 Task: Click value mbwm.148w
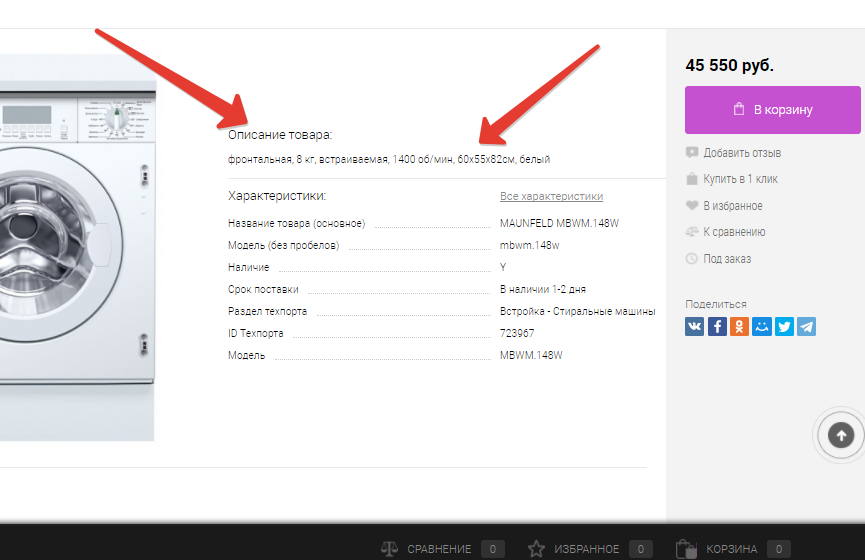tap(530, 245)
